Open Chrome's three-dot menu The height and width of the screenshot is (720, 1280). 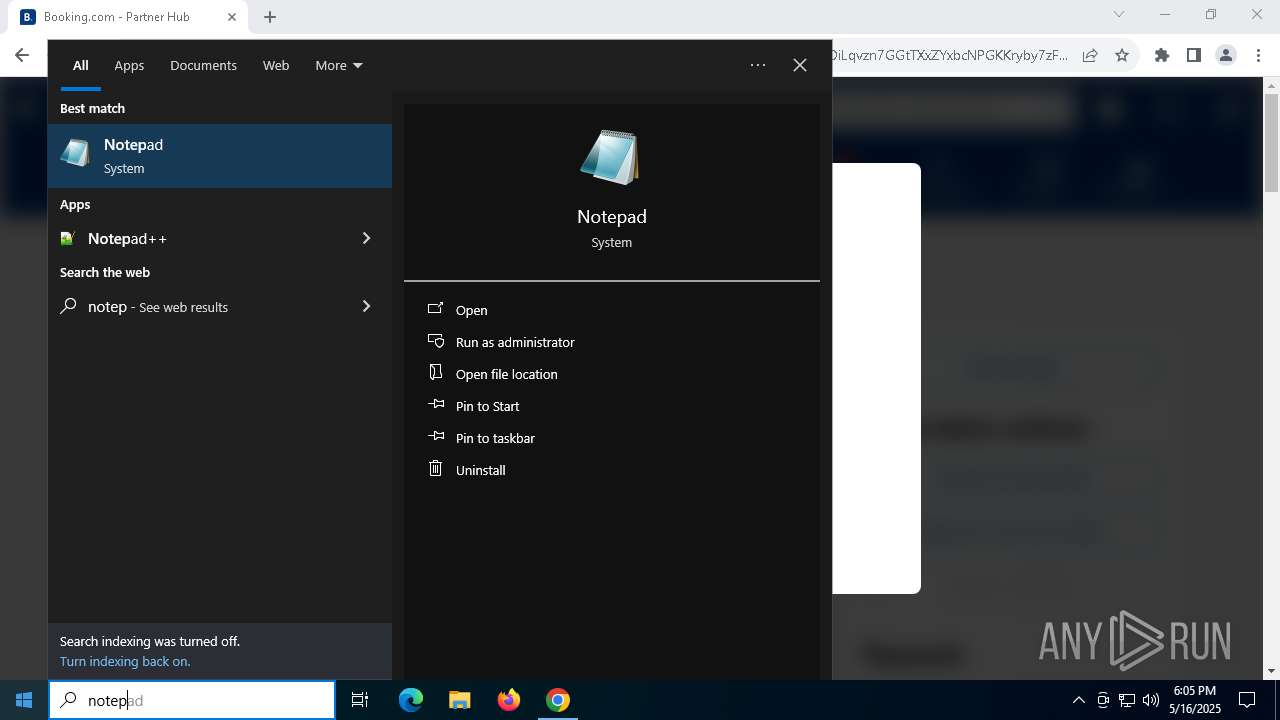(1258, 55)
